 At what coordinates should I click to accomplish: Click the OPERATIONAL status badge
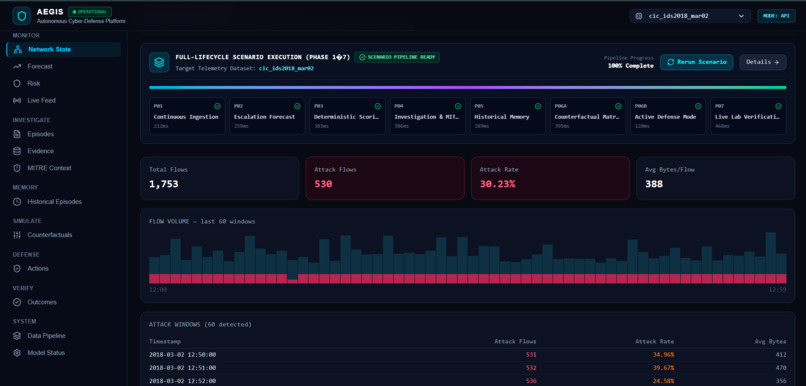tap(90, 12)
